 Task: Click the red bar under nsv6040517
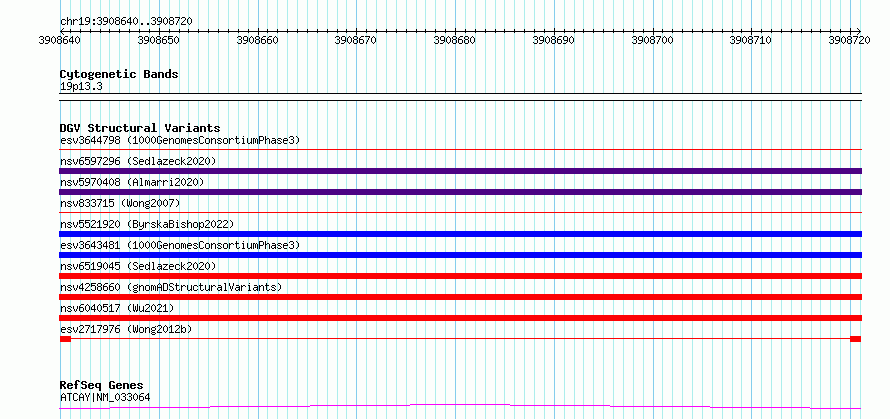460,318
